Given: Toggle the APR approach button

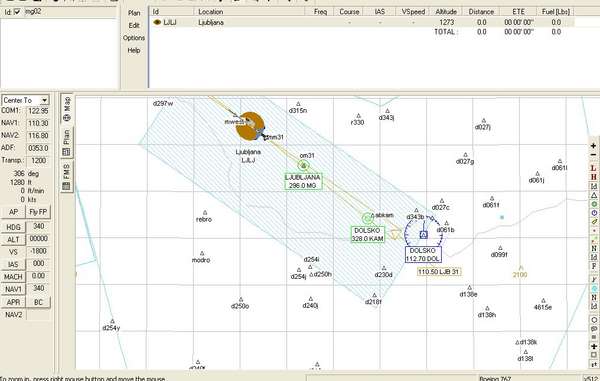Looking at the screenshot, I should coord(13,302).
